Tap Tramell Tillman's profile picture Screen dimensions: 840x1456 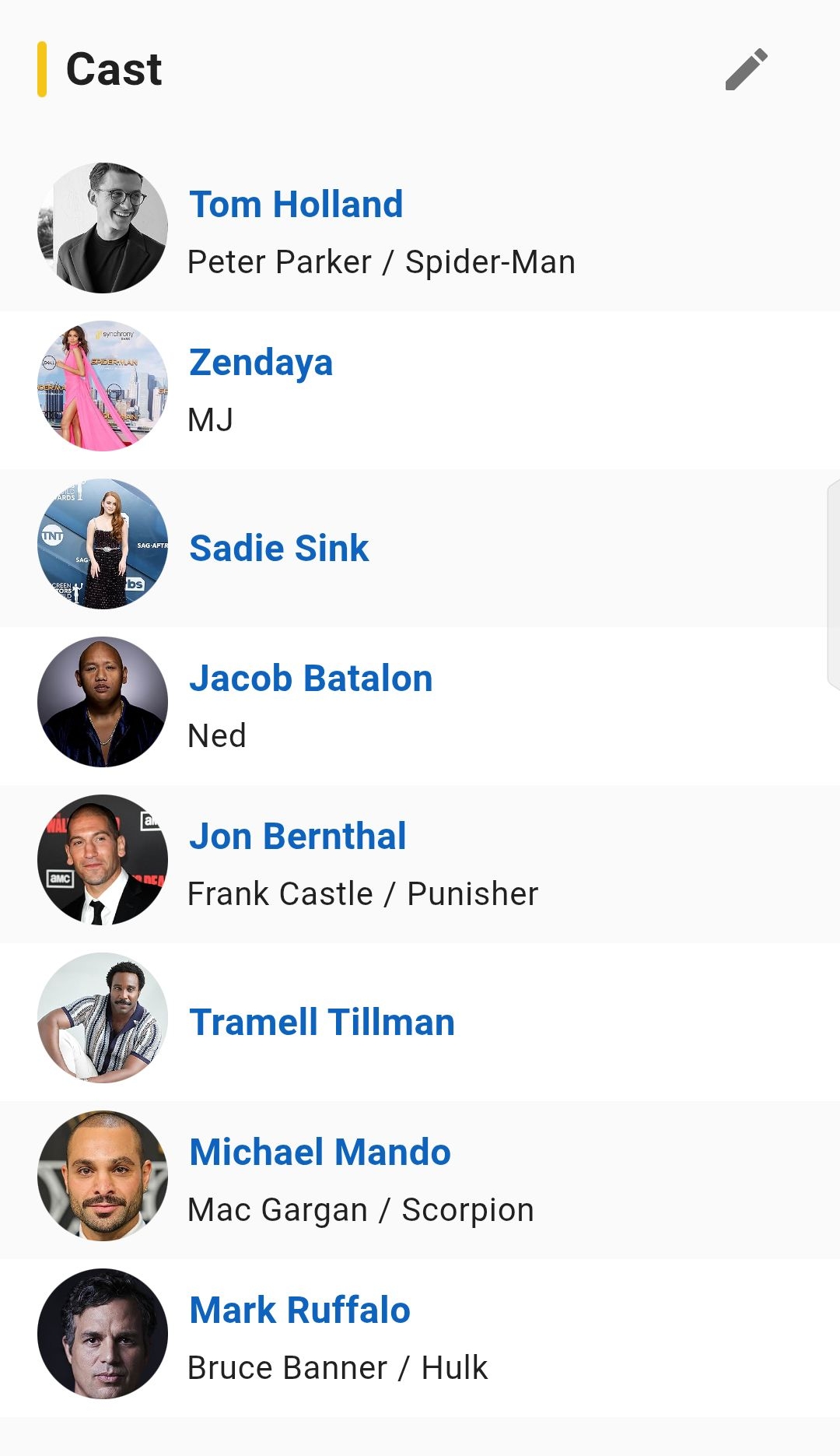103,1018
